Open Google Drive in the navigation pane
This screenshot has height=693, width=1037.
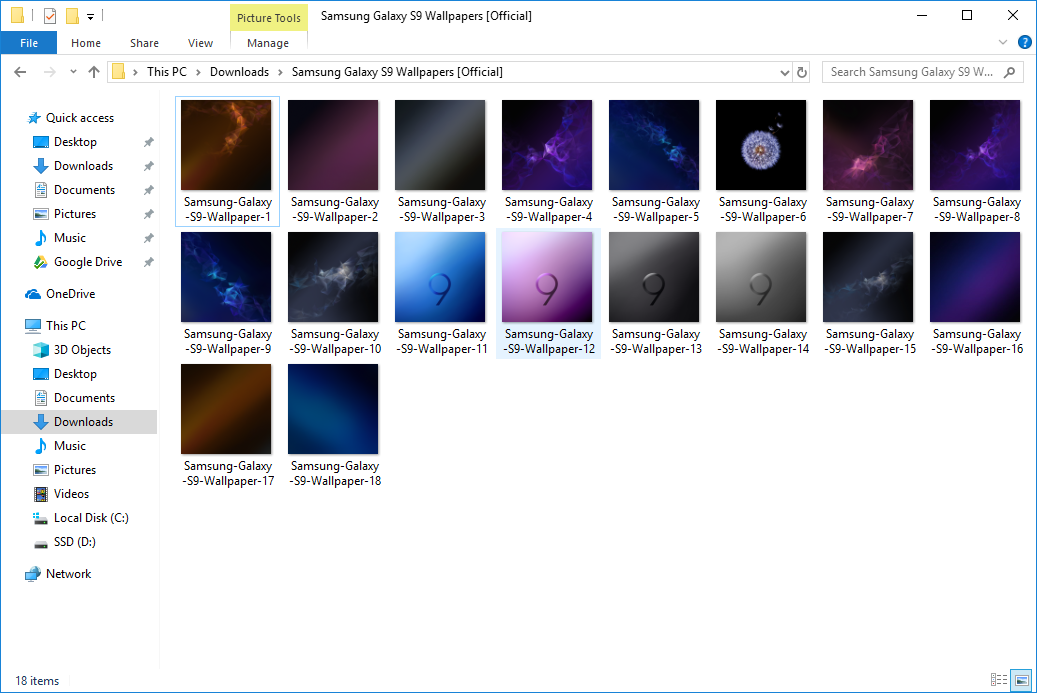88,262
